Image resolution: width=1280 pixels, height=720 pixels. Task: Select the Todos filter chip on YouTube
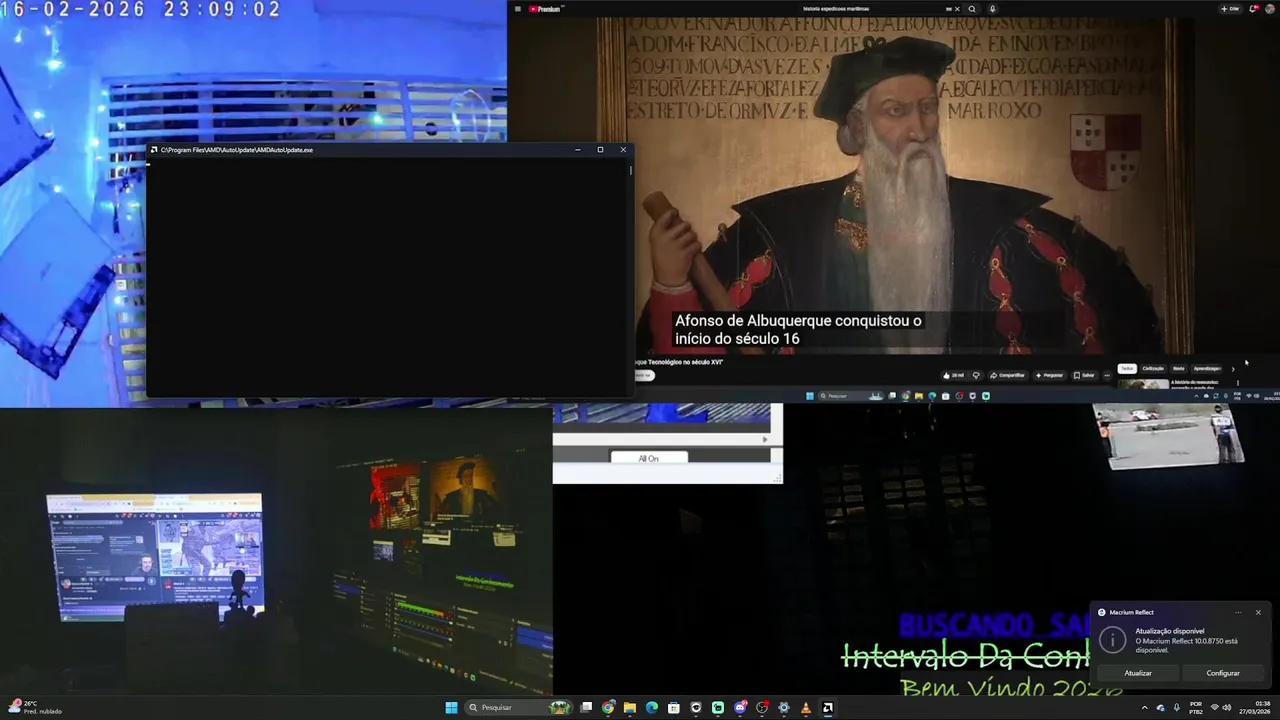(1127, 368)
